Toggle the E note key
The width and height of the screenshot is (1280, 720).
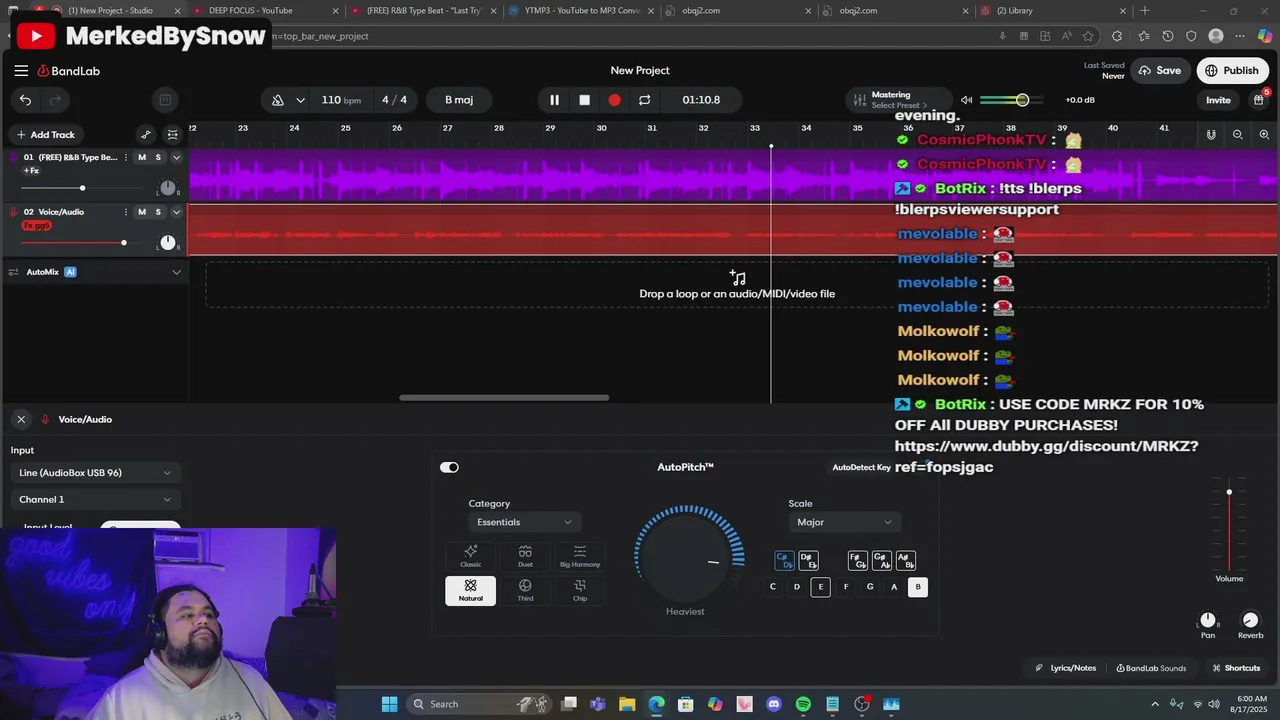(821, 587)
